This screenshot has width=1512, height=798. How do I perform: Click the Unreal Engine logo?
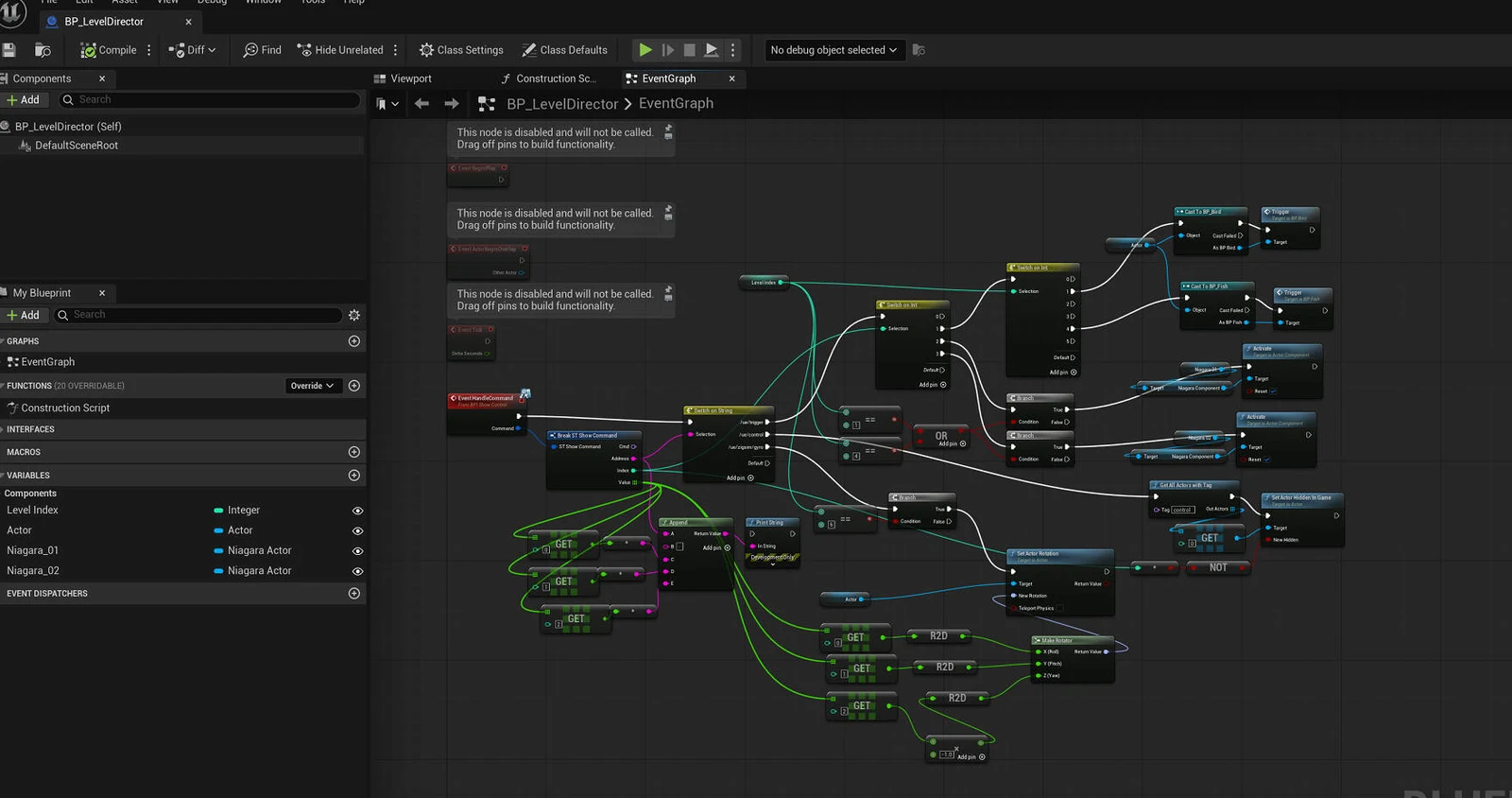pos(12,13)
